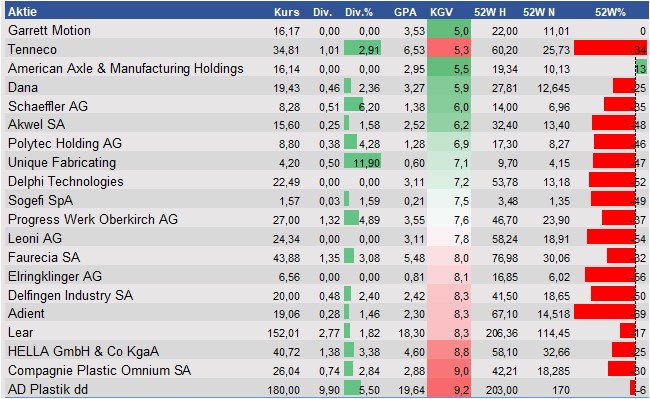This screenshot has width=650, height=399.
Task: Select the Garrett Motion row name
Action: pyautogui.click(x=49, y=30)
